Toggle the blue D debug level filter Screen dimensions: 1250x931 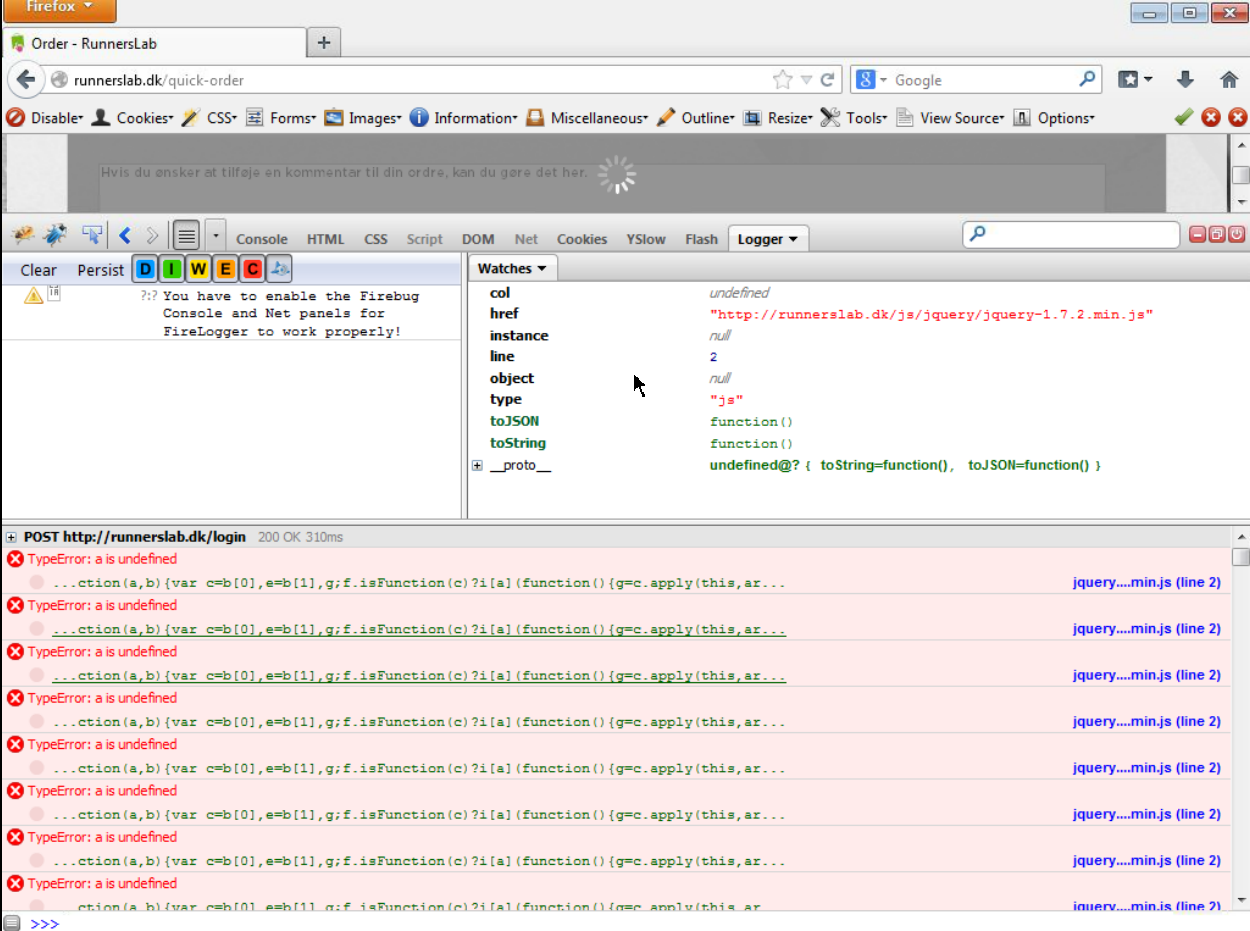(145, 269)
